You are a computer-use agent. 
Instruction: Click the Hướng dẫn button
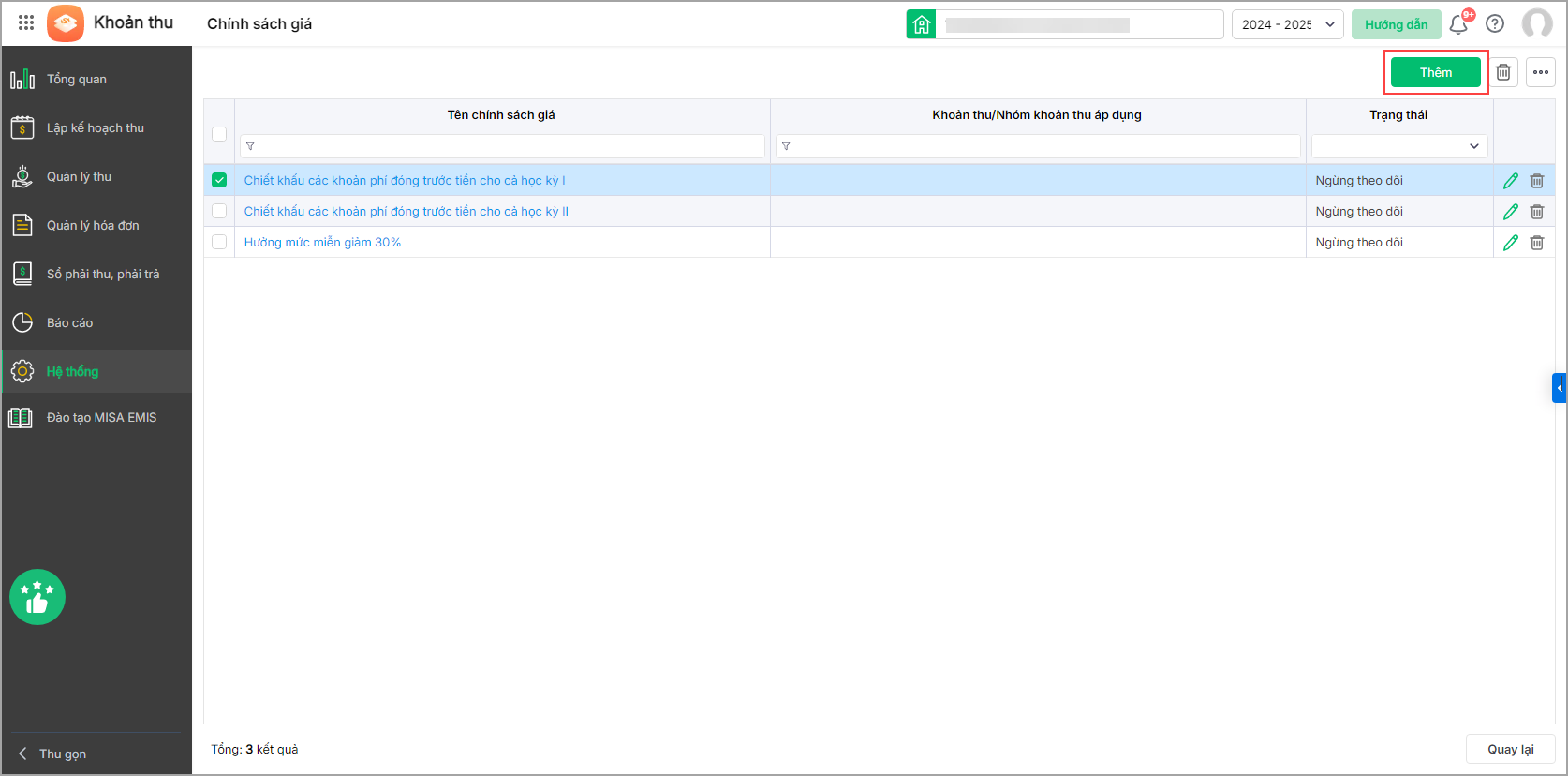point(1396,24)
